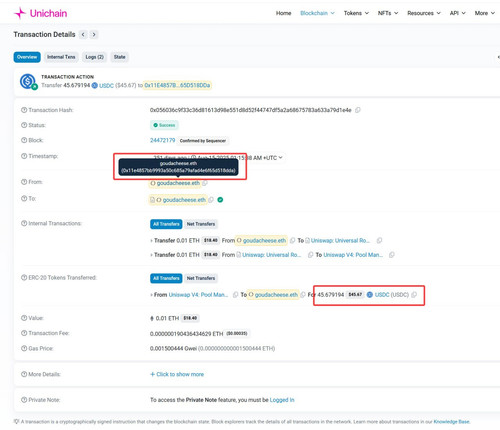Click help icon beside Transaction Fee label
Viewport: 500px width, 430px height.
pos(24,333)
